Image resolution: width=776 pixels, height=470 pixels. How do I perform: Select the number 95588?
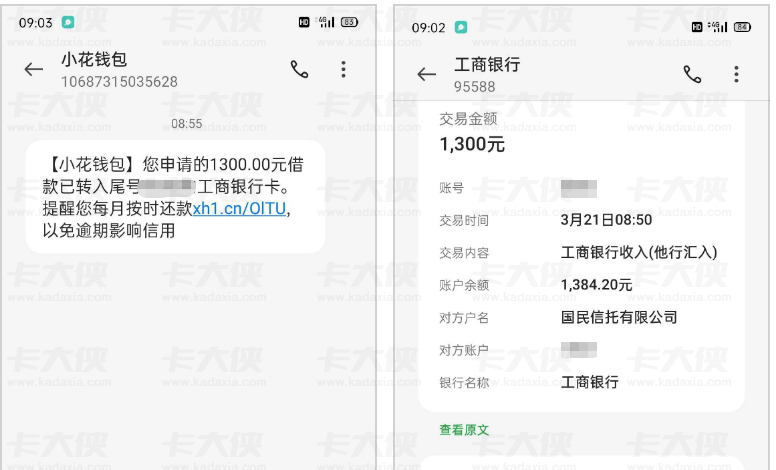(x=475, y=87)
